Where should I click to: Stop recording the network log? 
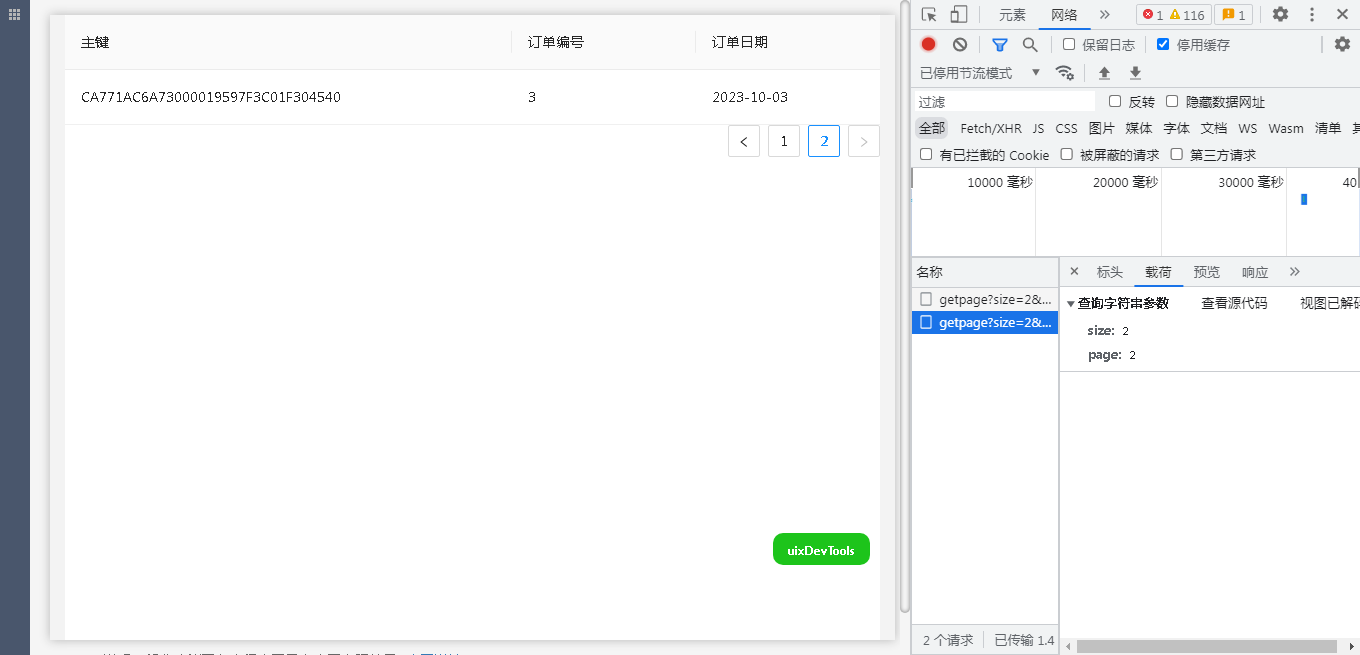point(928,44)
